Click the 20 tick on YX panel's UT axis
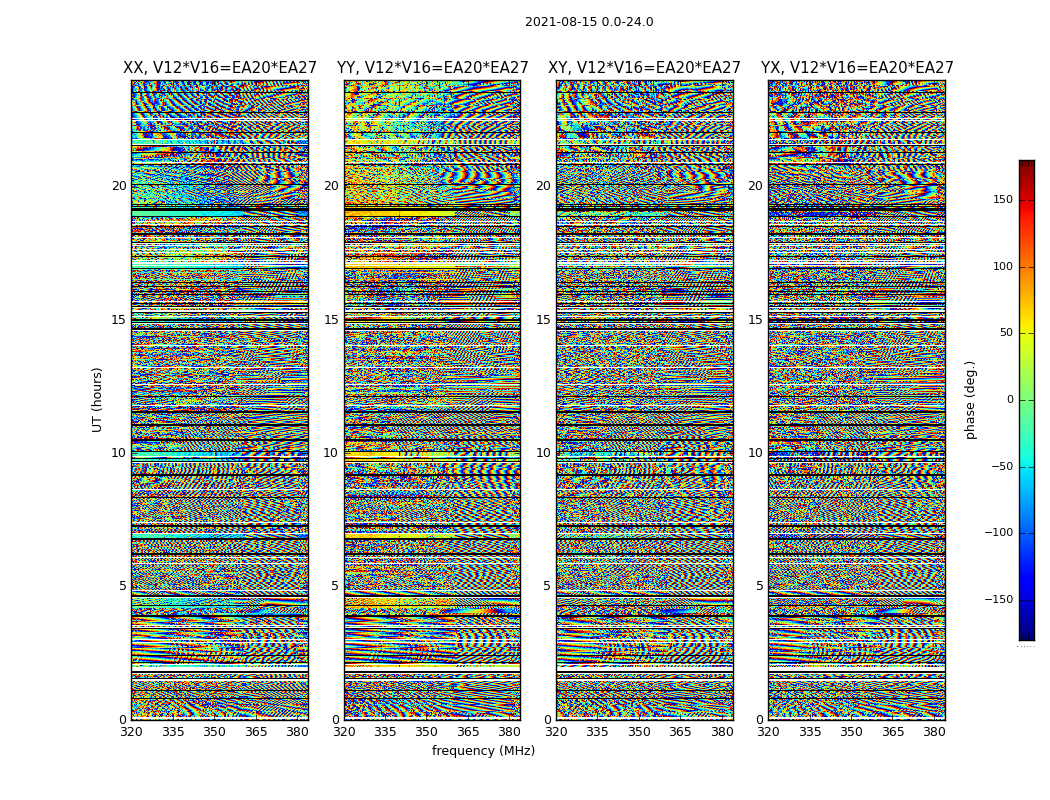1050x800 pixels. 756,186
